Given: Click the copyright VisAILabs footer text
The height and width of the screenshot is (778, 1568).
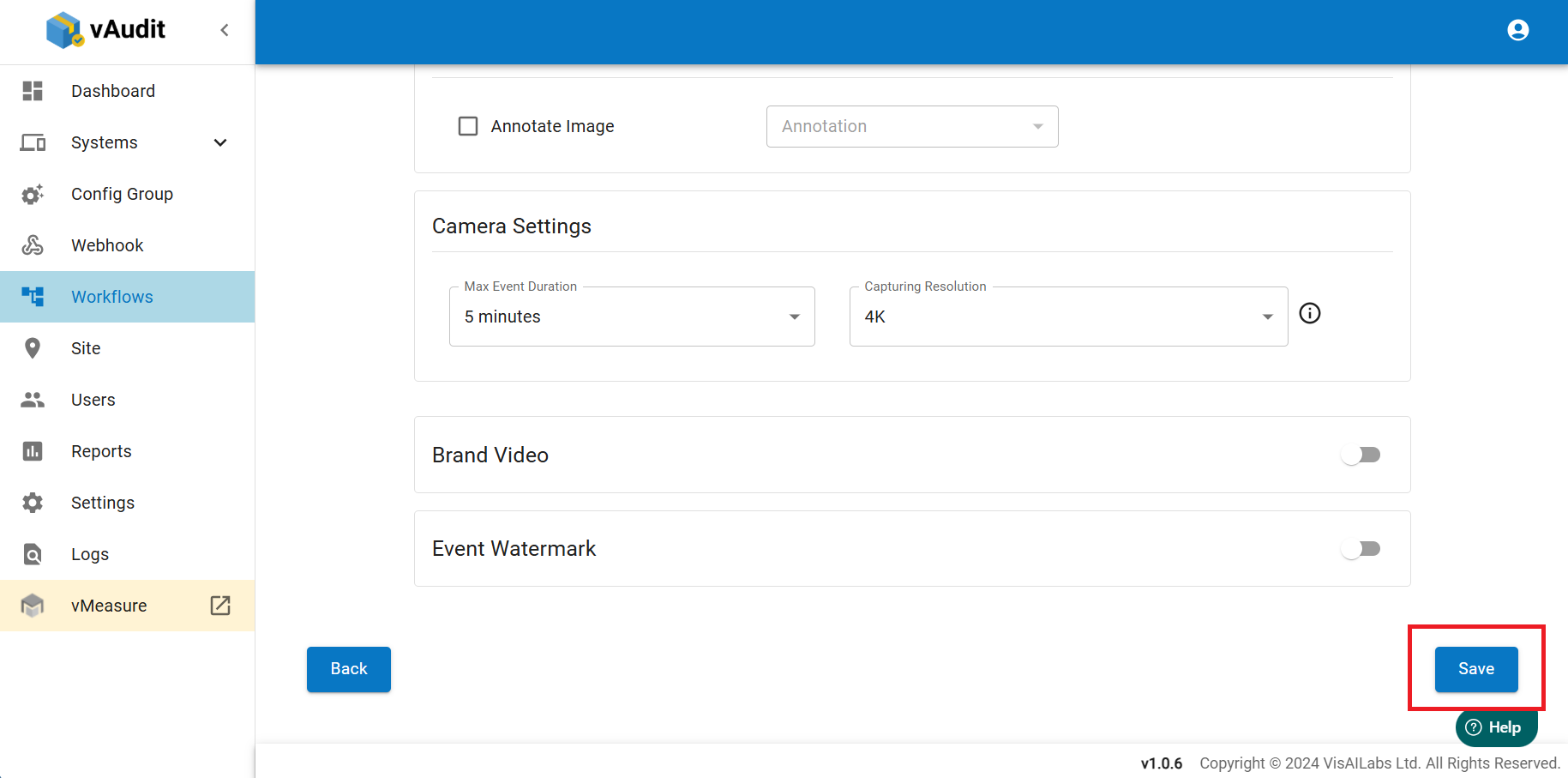Looking at the screenshot, I should pyautogui.click(x=1379, y=763).
